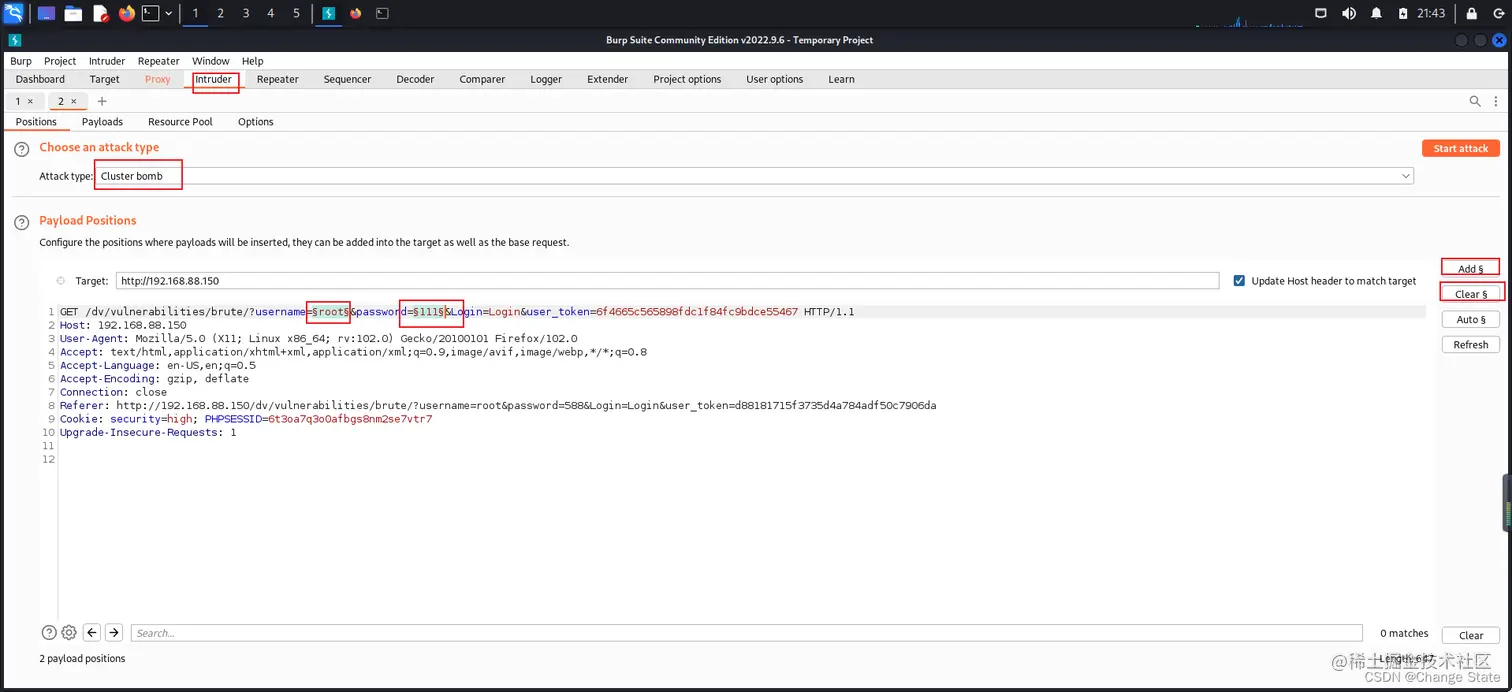The width and height of the screenshot is (1512, 692).
Task: Switch to the Firefox taskbar window
Action: (355, 13)
